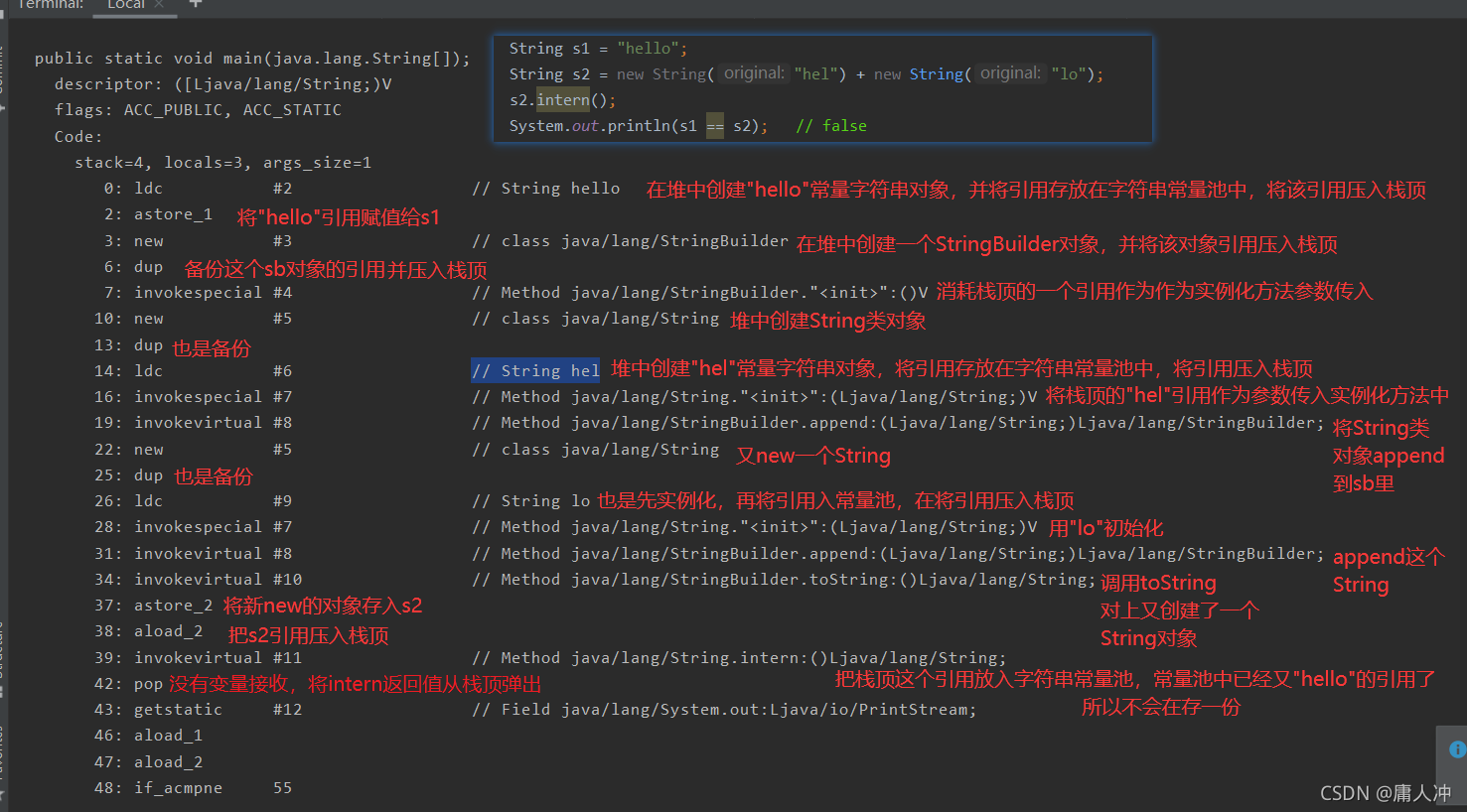Image resolution: width=1467 pixels, height=812 pixels.
Task: Click the '6: dup' instruction
Action: [x=133, y=267]
